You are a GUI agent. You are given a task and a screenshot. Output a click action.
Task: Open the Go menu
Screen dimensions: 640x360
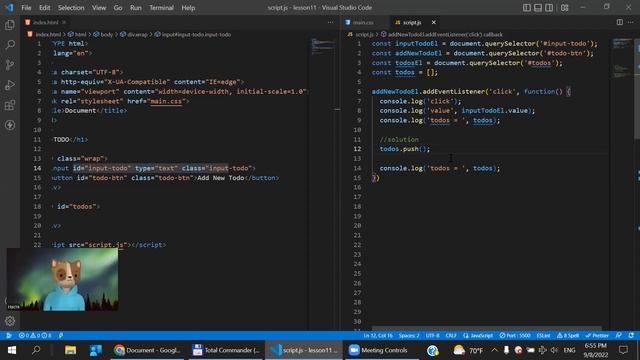click(x=118, y=8)
